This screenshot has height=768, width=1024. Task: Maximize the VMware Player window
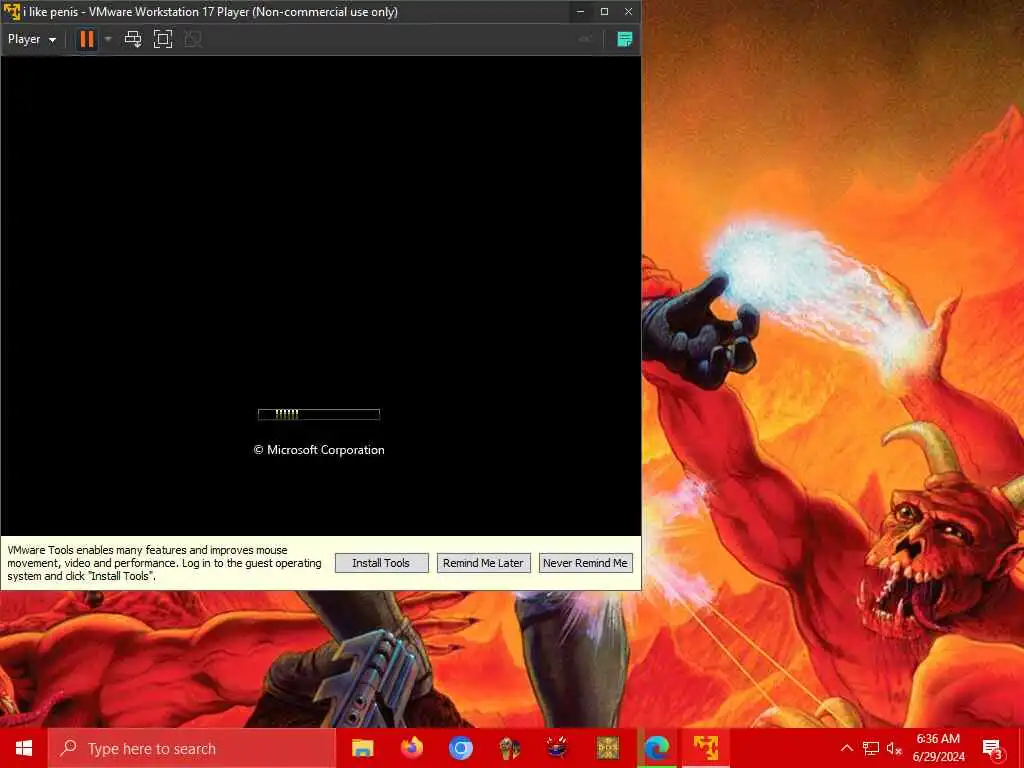click(x=605, y=12)
